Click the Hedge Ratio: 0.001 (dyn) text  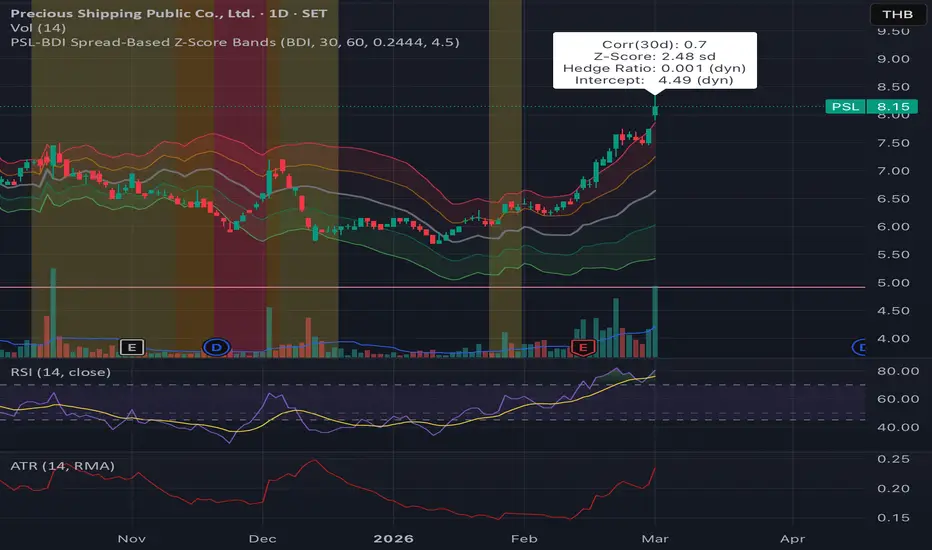pyautogui.click(x=654, y=68)
